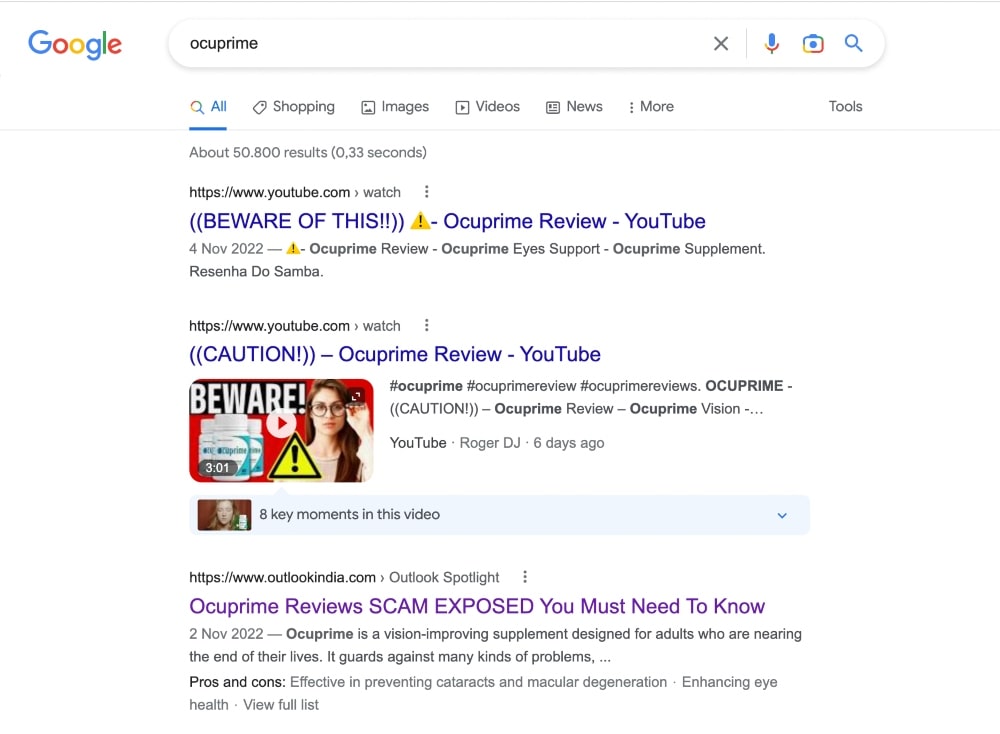This screenshot has height=734, width=1000.
Task: Open the More search categories menu
Action: (651, 106)
